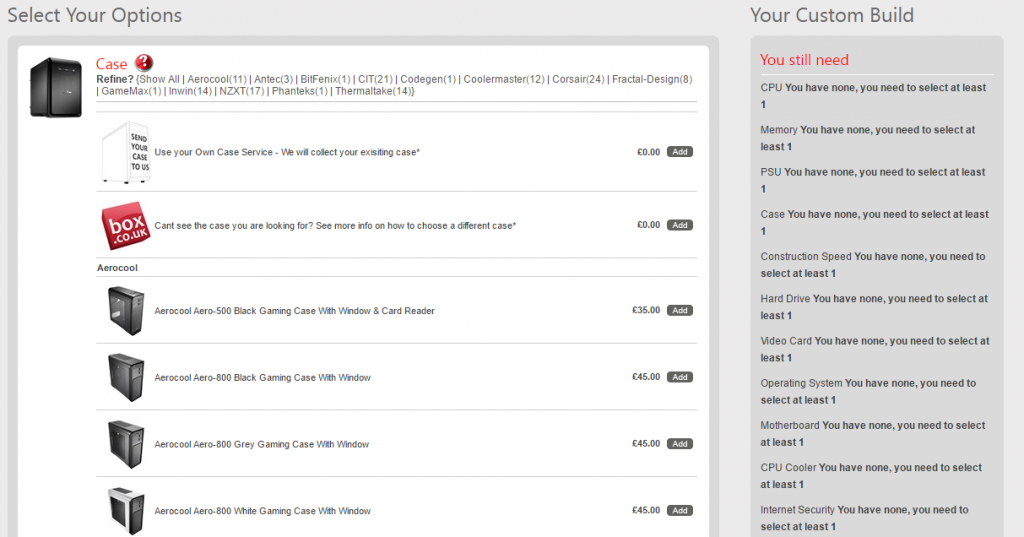Image resolution: width=1024 pixels, height=537 pixels.
Task: Click the Construction Speed requirement entry
Action: tap(874, 265)
